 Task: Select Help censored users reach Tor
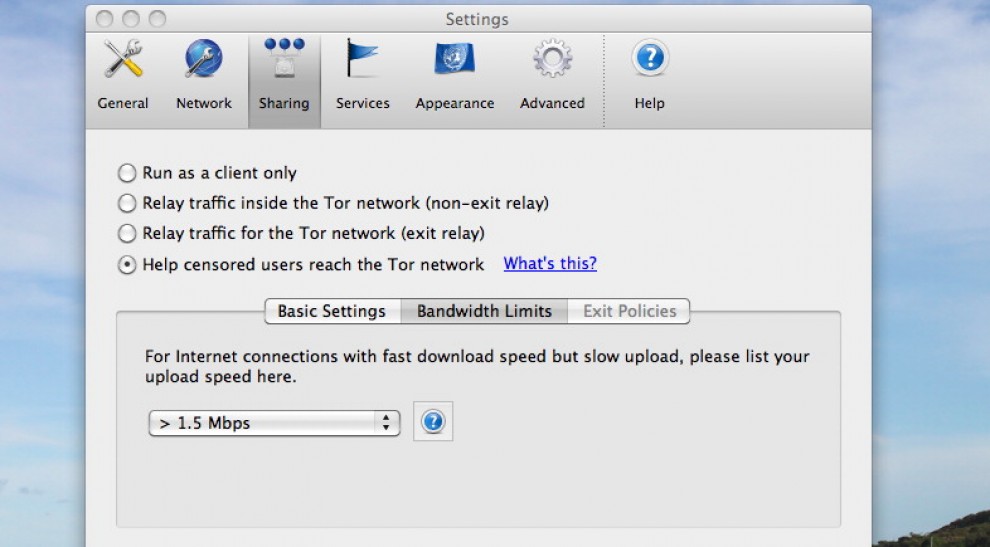click(127, 265)
